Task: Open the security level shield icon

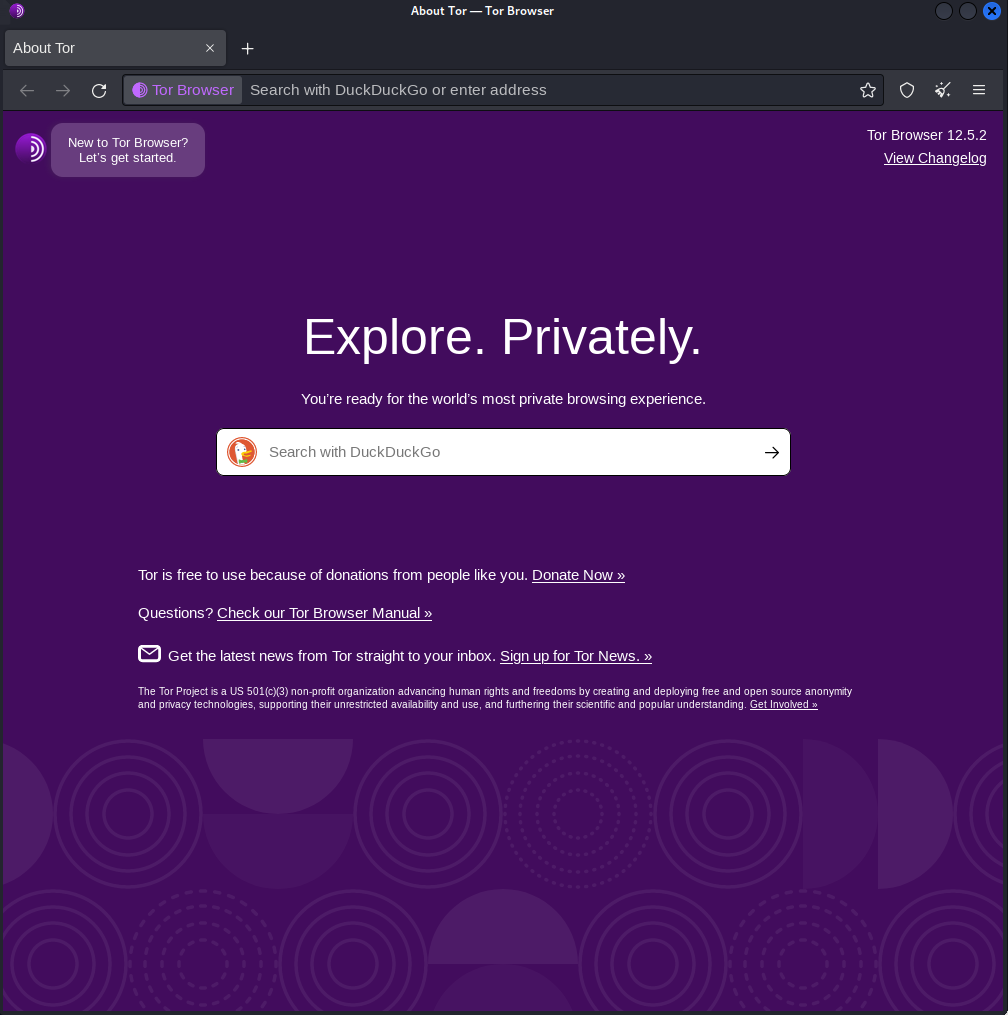Action: (x=906, y=90)
